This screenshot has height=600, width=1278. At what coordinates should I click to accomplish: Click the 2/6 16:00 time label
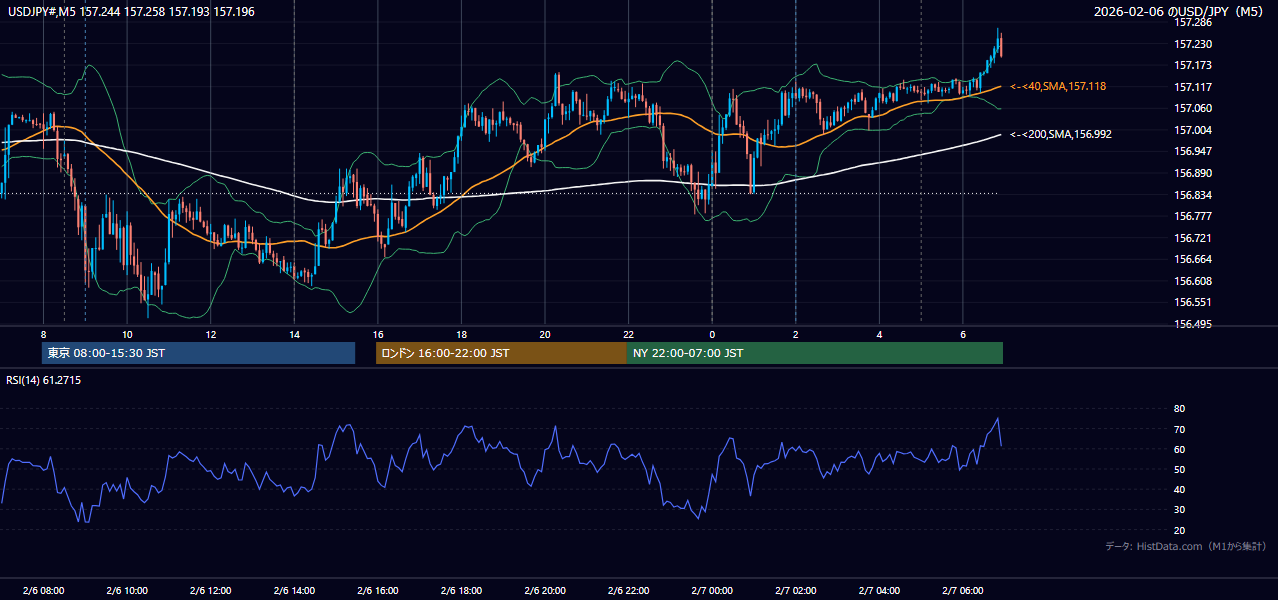click(378, 590)
